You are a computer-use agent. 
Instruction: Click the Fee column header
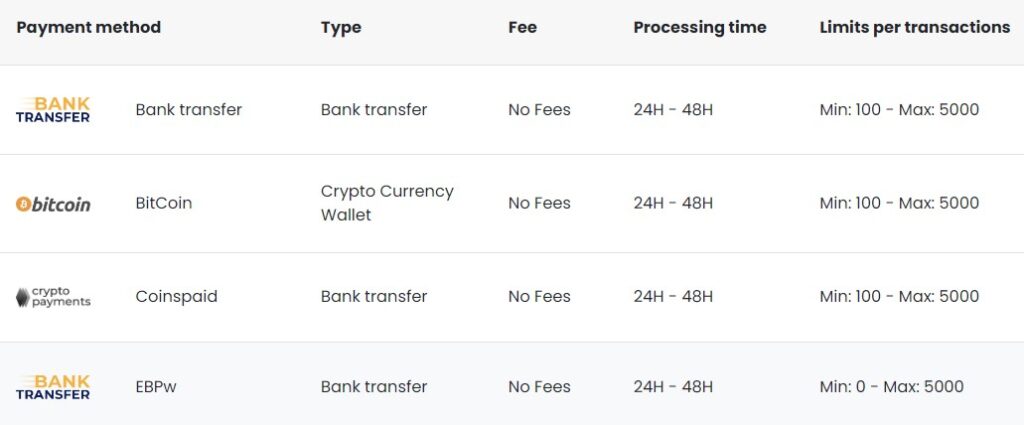[522, 27]
